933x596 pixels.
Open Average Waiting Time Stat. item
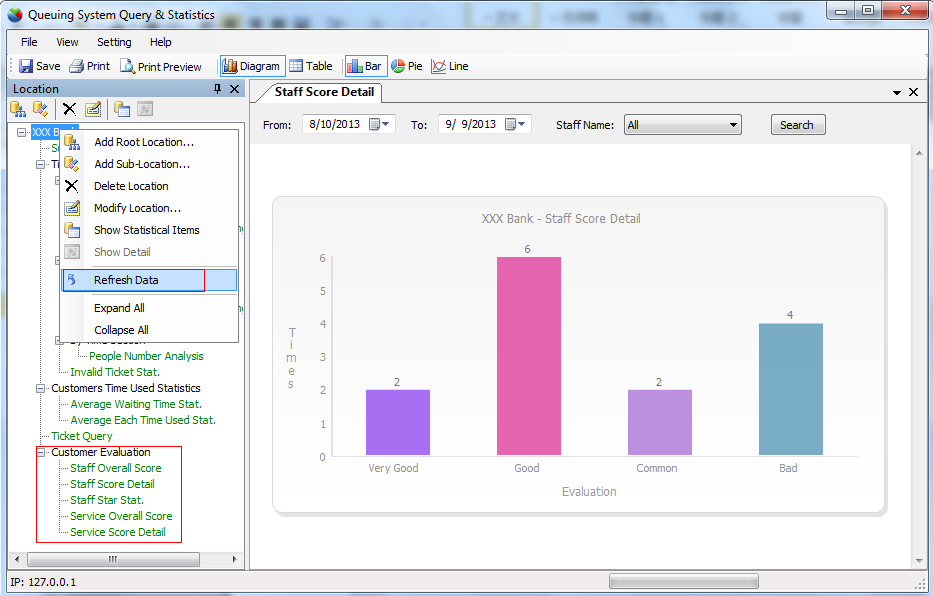(x=136, y=404)
